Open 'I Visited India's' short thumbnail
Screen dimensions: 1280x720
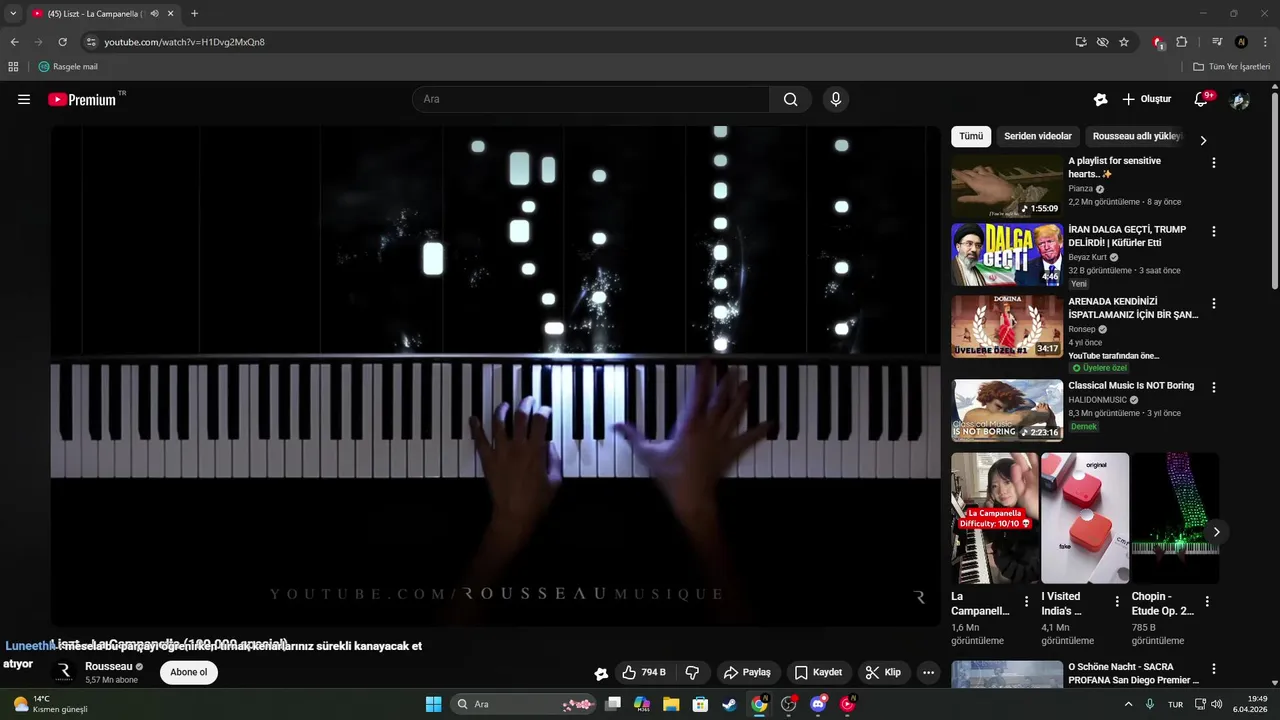(1085, 518)
